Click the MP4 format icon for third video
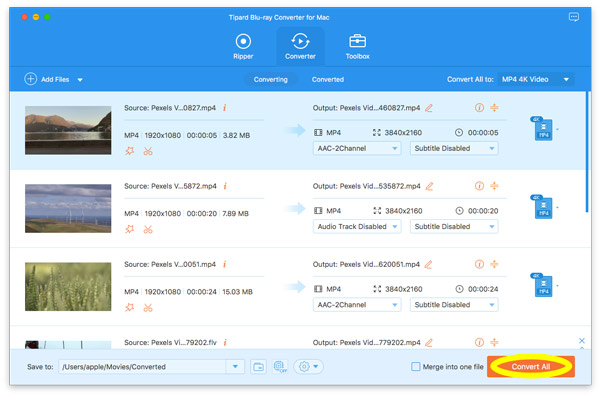Viewport: 600px width, 396px height. [543, 285]
